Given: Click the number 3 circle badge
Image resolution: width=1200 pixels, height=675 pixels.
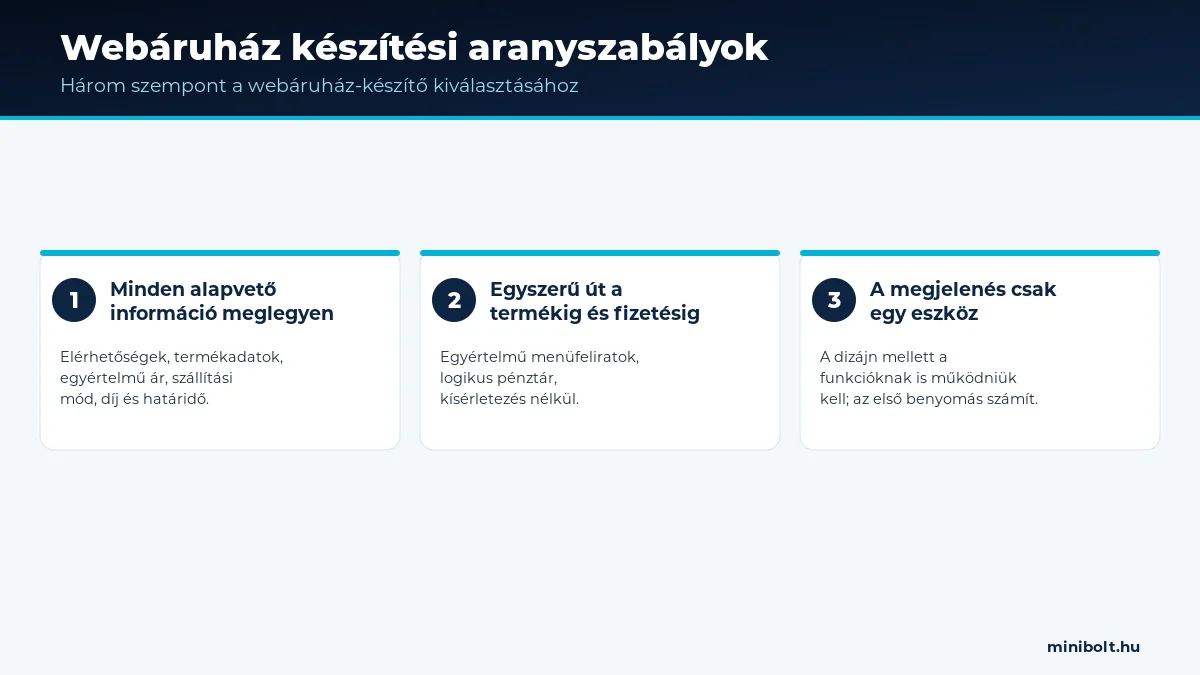Looking at the screenshot, I should click(x=834, y=300).
